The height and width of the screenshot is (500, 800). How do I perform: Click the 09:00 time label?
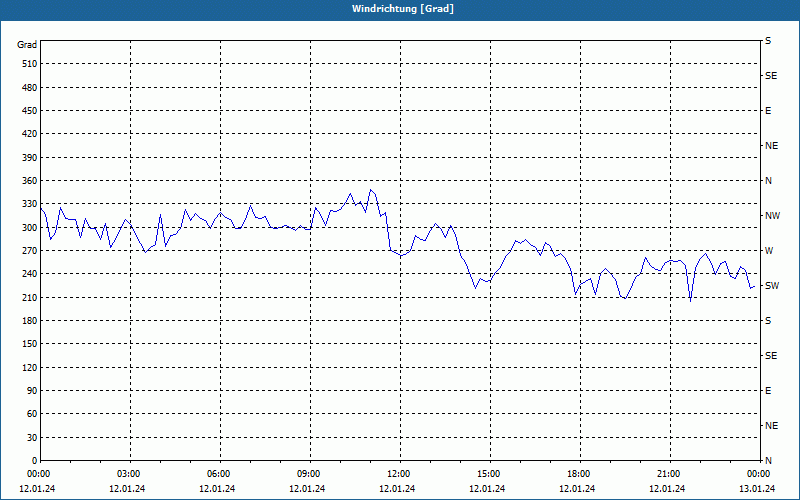[309, 474]
